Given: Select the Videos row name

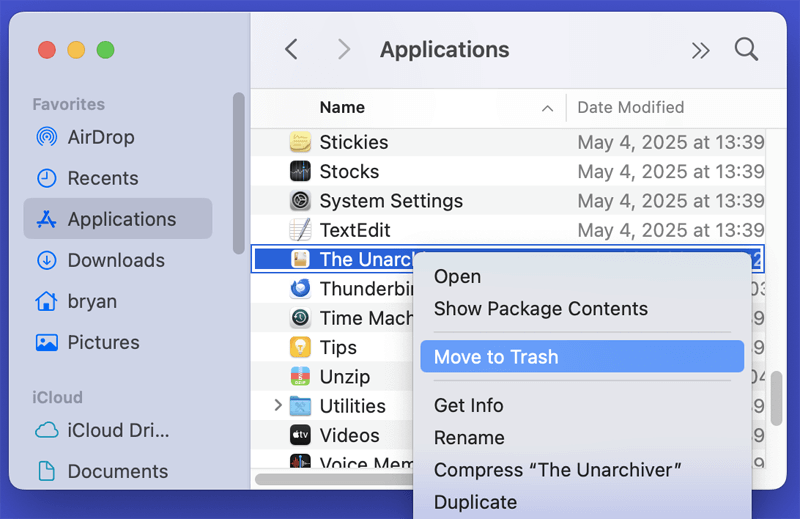Looking at the screenshot, I should point(349,435).
